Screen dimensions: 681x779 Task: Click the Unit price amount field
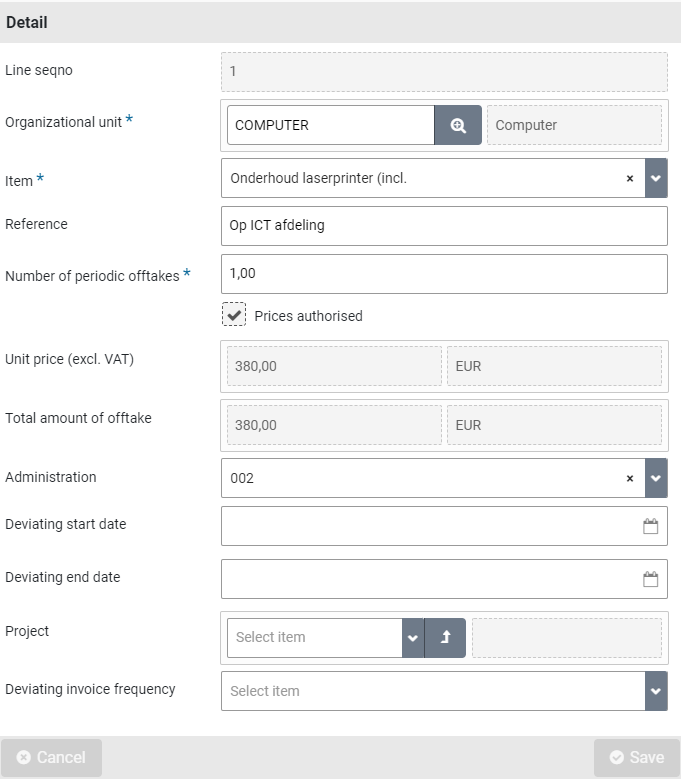pos(334,366)
